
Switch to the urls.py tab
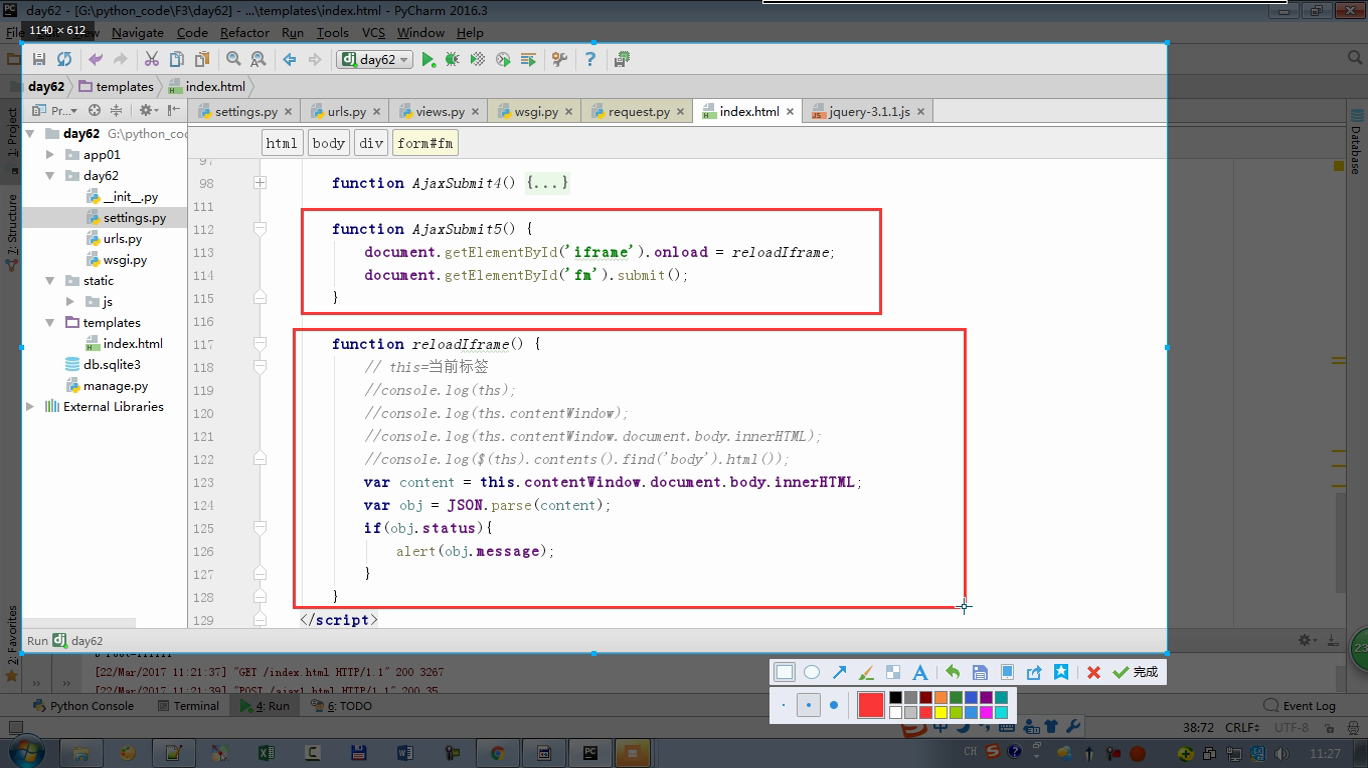coord(346,112)
